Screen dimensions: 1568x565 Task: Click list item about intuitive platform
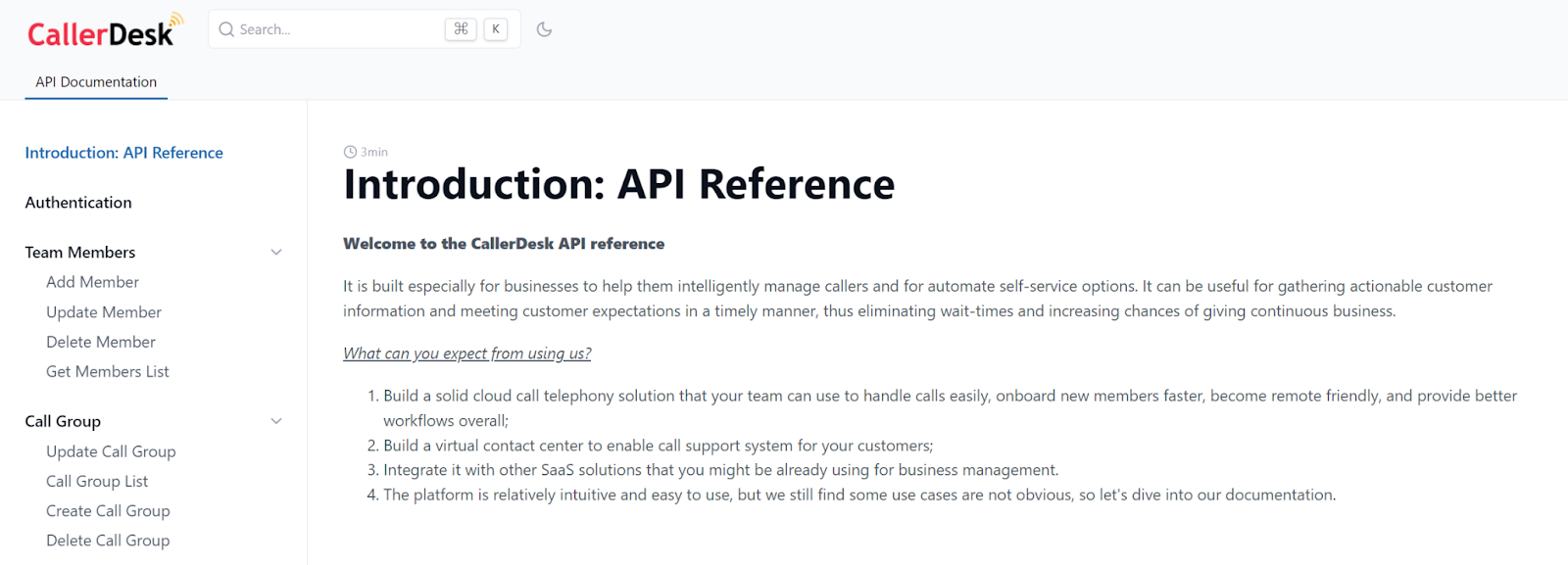tap(859, 495)
